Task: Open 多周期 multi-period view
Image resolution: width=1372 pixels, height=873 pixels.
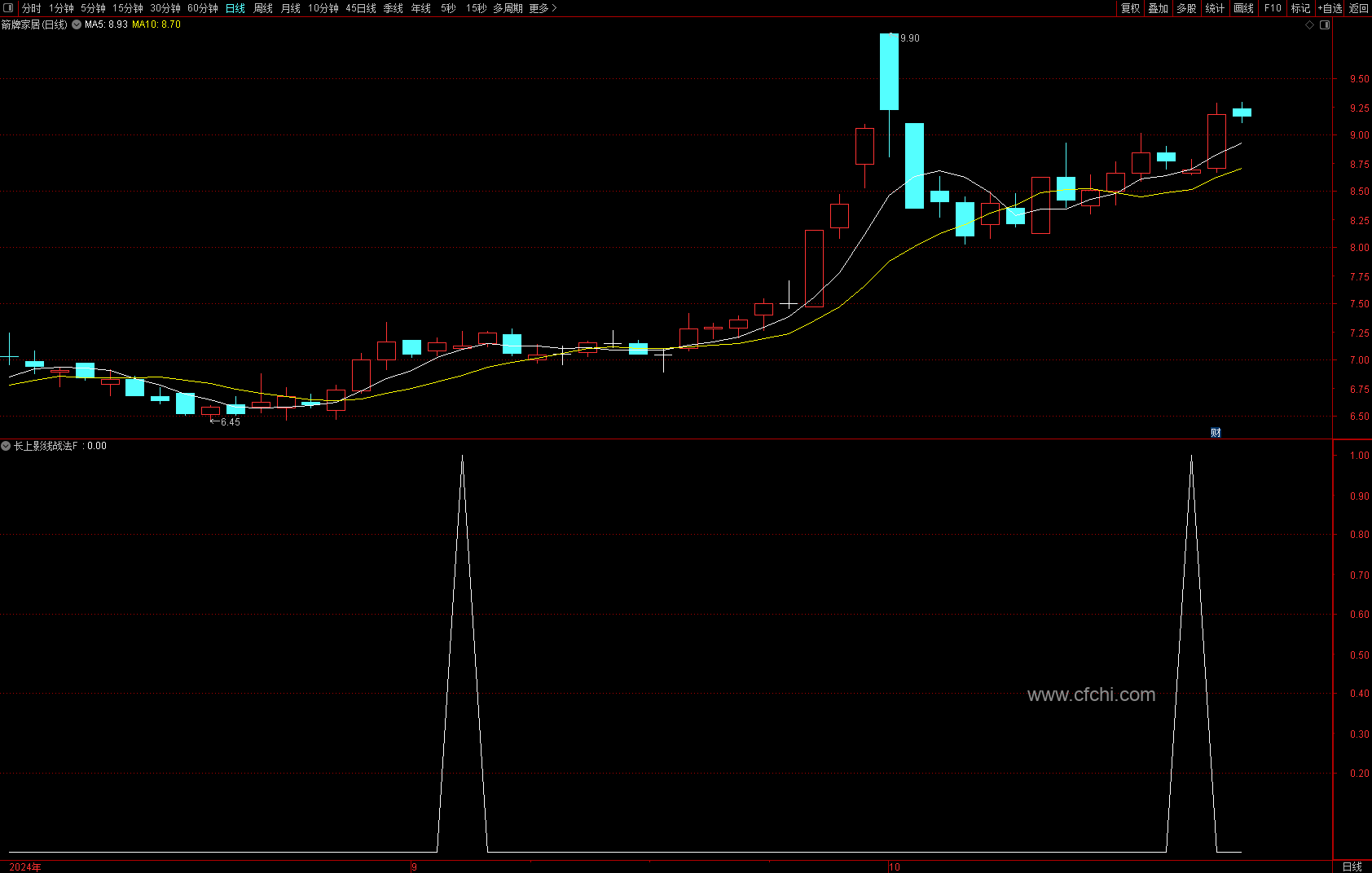Action: click(508, 8)
